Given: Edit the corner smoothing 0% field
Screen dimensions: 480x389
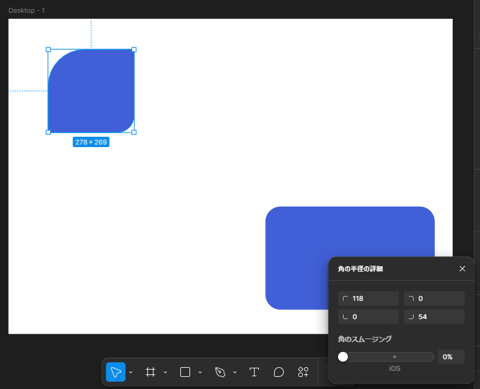Looking at the screenshot, I should pyautogui.click(x=451, y=357).
